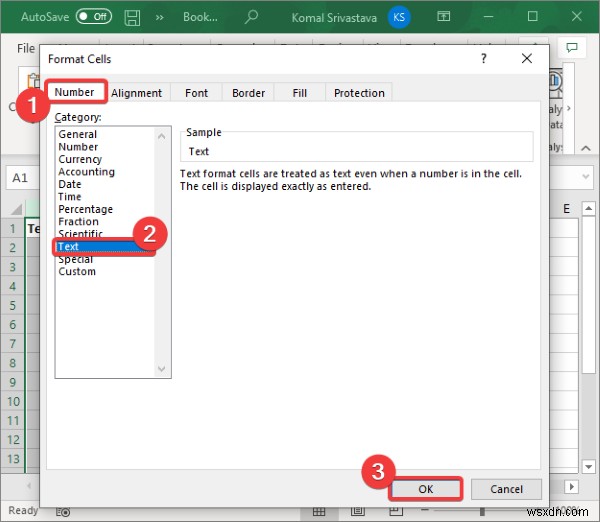Screen dimensions: 600x522
Task: Toggle the AutoSave switch
Action: [x=93, y=17]
